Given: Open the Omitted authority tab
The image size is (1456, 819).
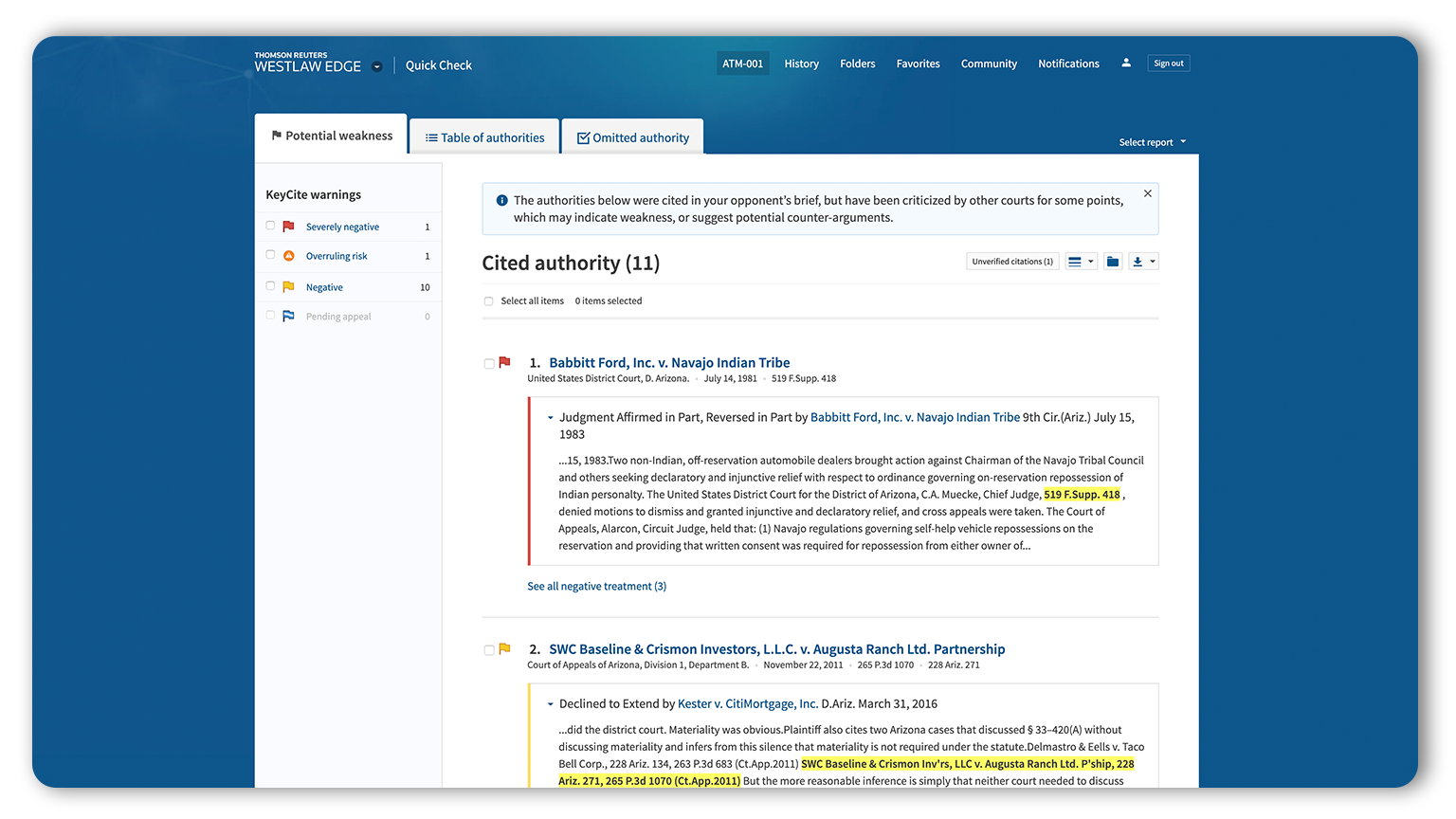Looking at the screenshot, I should 632,137.
